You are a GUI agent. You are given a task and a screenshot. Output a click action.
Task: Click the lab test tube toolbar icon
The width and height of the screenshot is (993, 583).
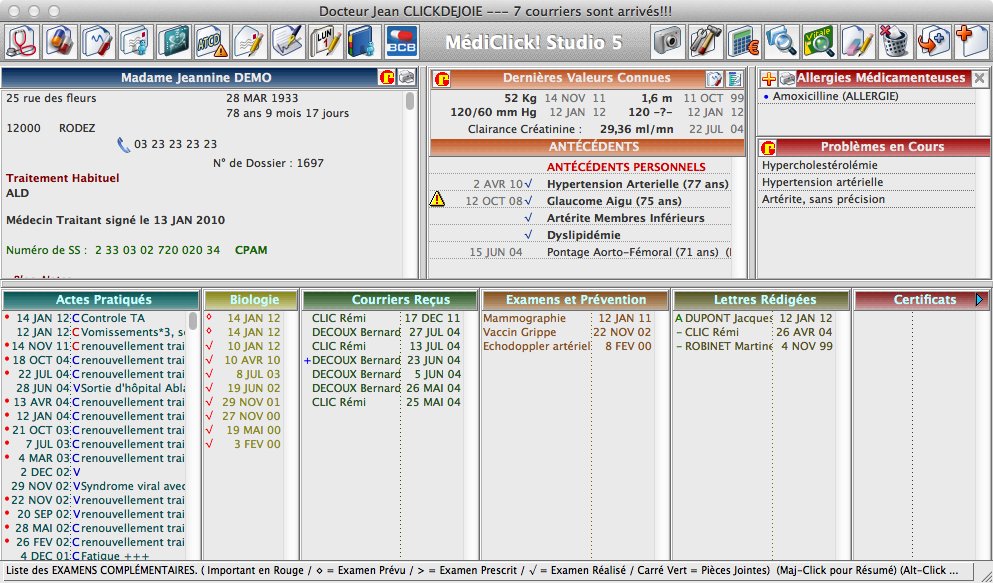[x=99, y=42]
